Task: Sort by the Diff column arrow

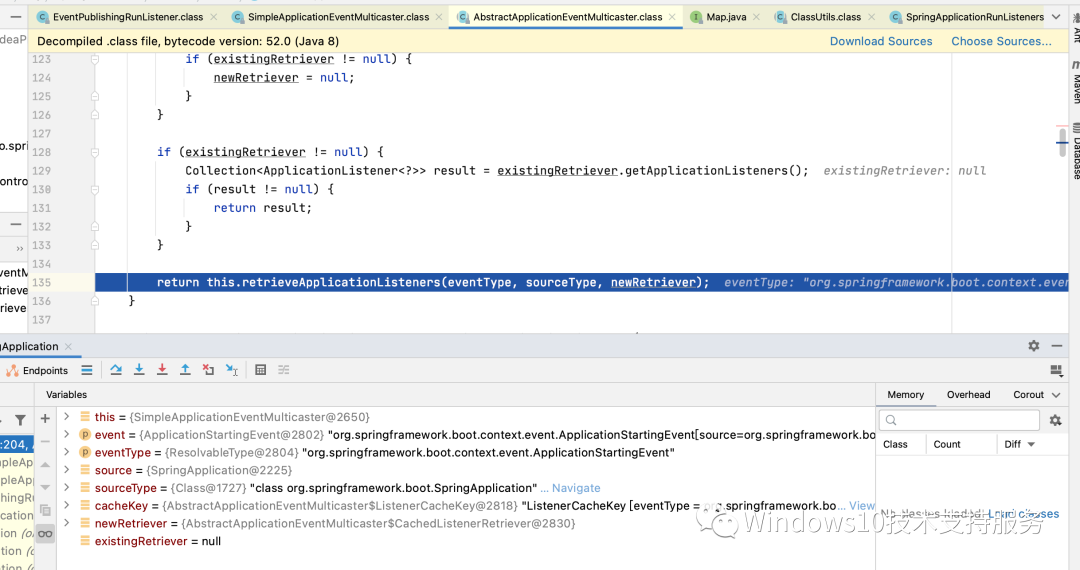Action: coord(1031,444)
